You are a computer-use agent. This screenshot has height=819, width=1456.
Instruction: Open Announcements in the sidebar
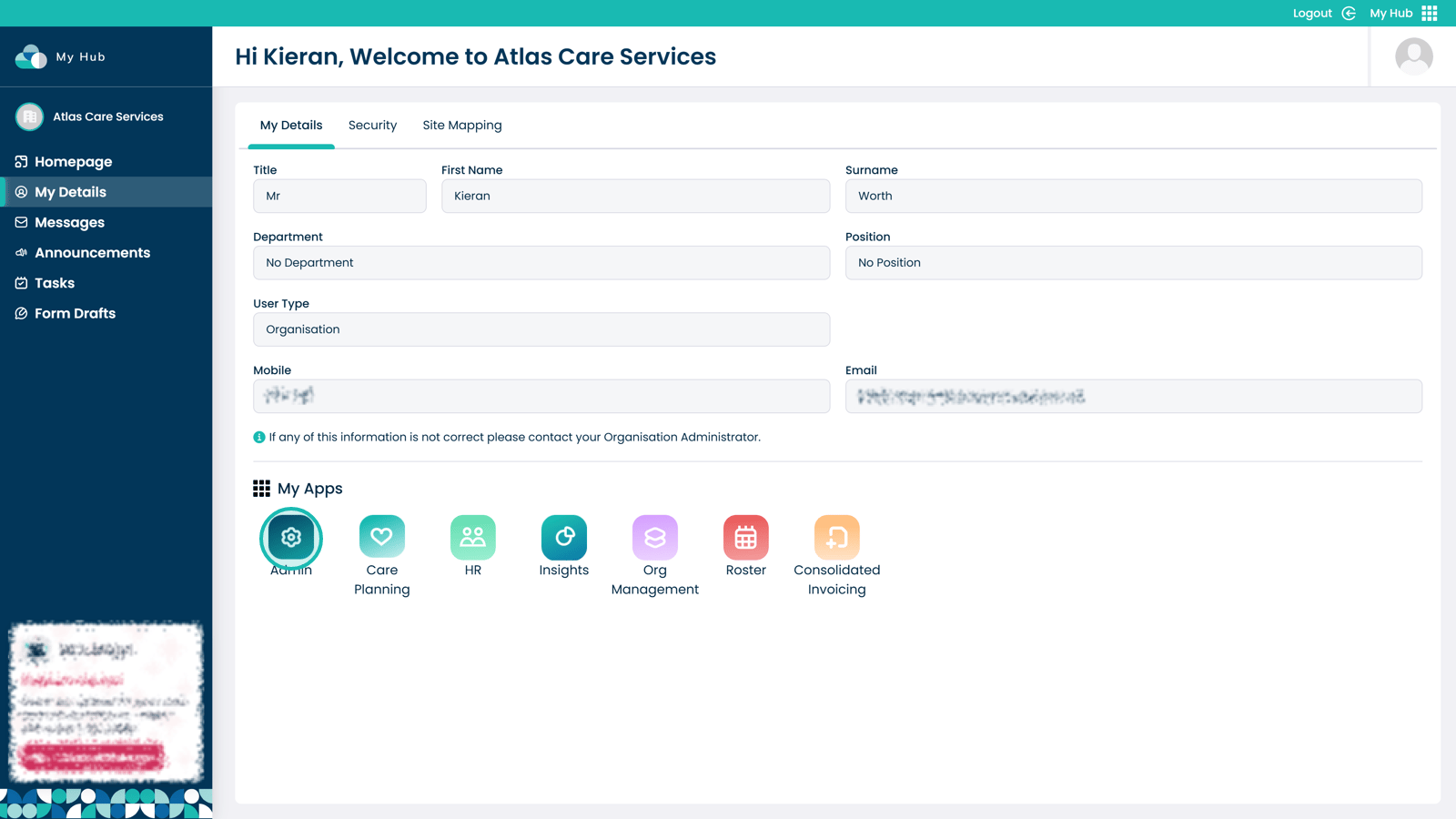click(92, 253)
